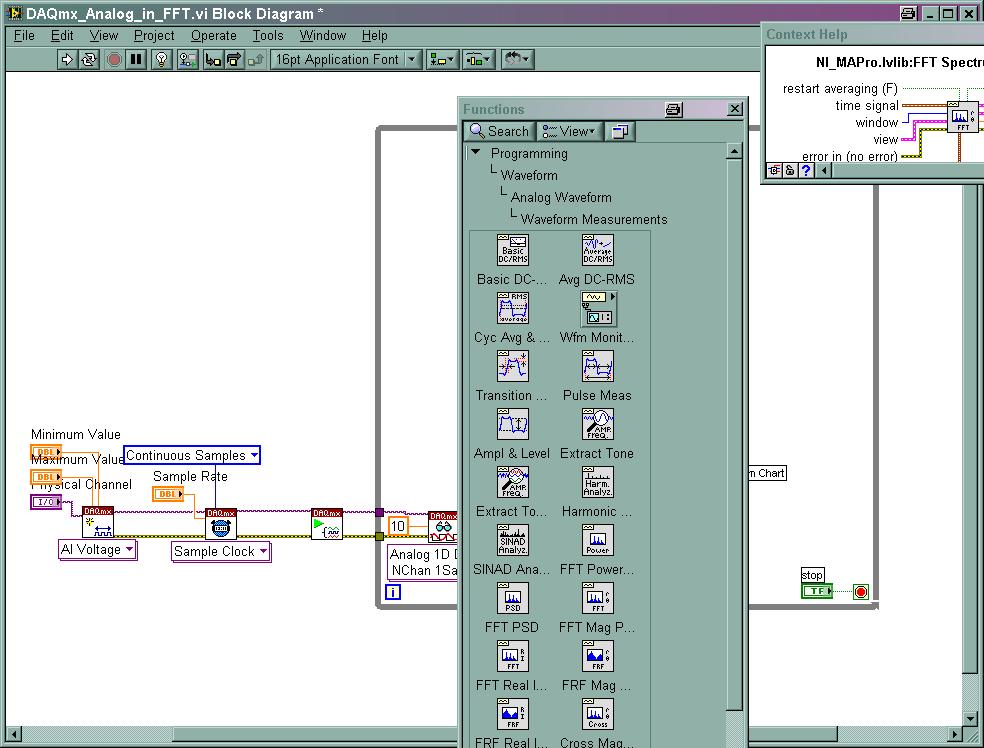Click the Step Out toolbar icon
Screen dimensions: 984x748
[x=255, y=60]
